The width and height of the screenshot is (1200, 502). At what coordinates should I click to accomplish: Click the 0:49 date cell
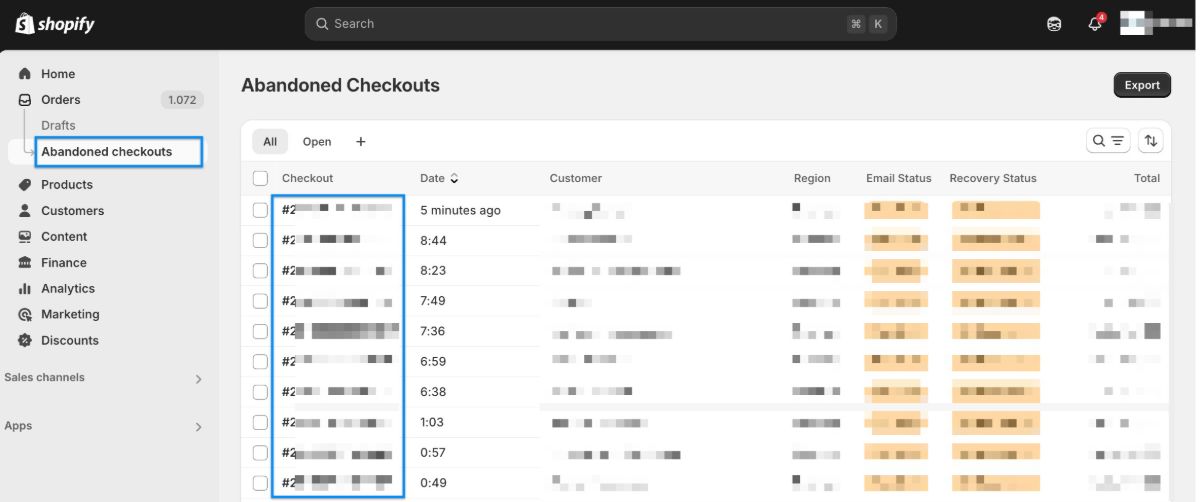pyautogui.click(x=433, y=482)
